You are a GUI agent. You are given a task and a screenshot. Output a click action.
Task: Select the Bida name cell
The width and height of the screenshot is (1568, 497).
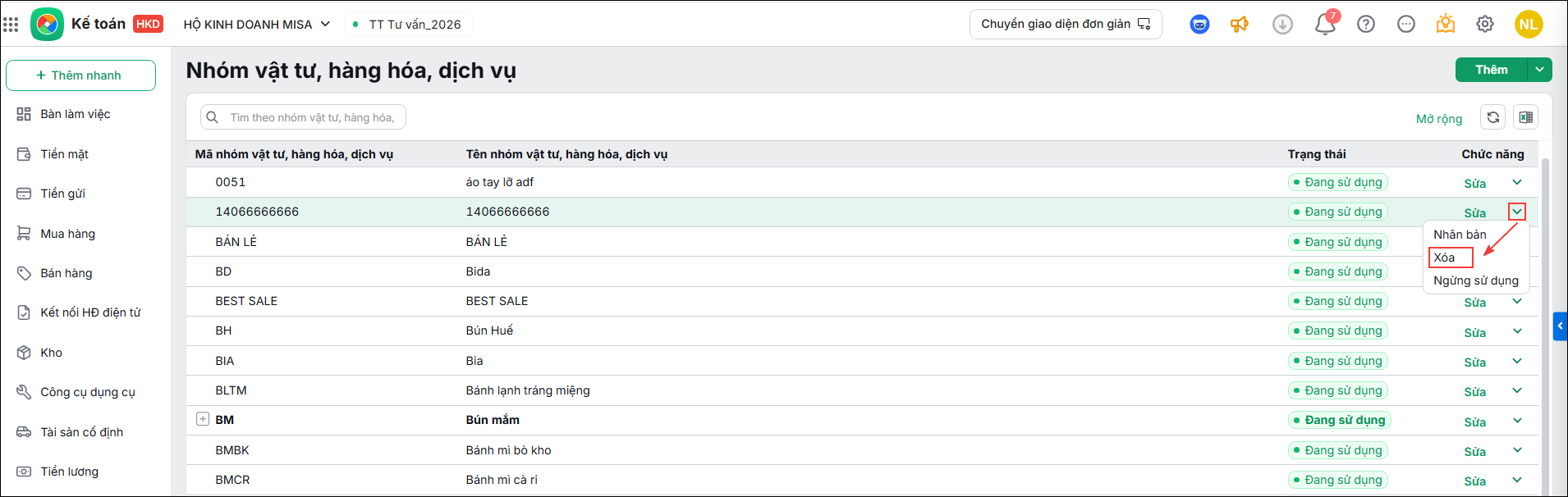[478, 271]
